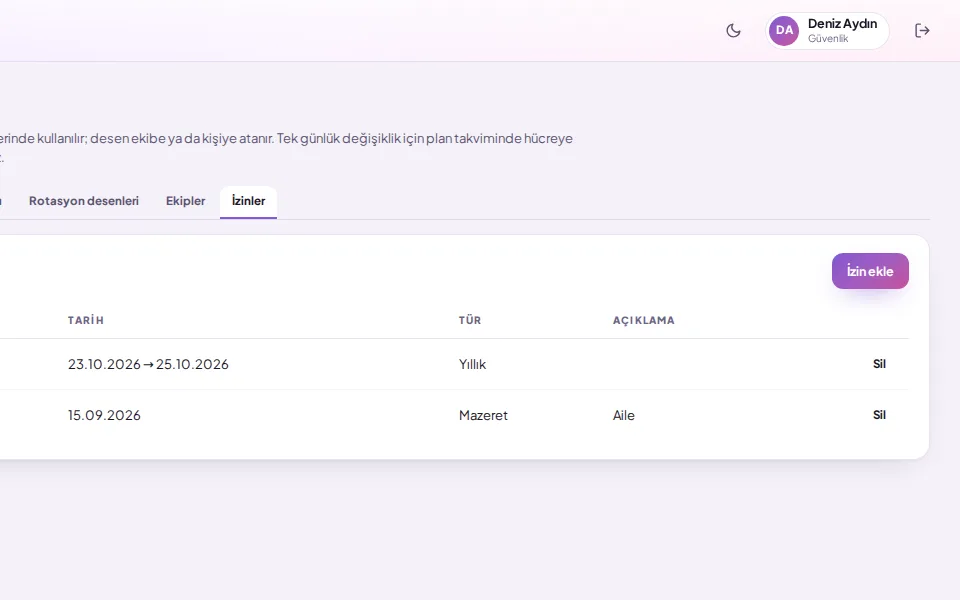Switch to the Rotasyon desenleri tab
Image resolution: width=960 pixels, height=600 pixels.
coord(84,201)
